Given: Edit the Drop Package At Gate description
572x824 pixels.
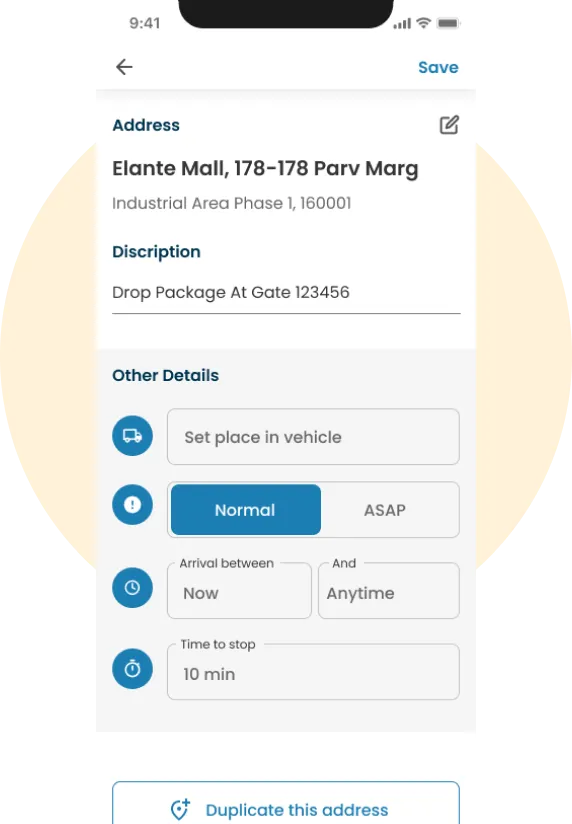Looking at the screenshot, I should point(286,293).
